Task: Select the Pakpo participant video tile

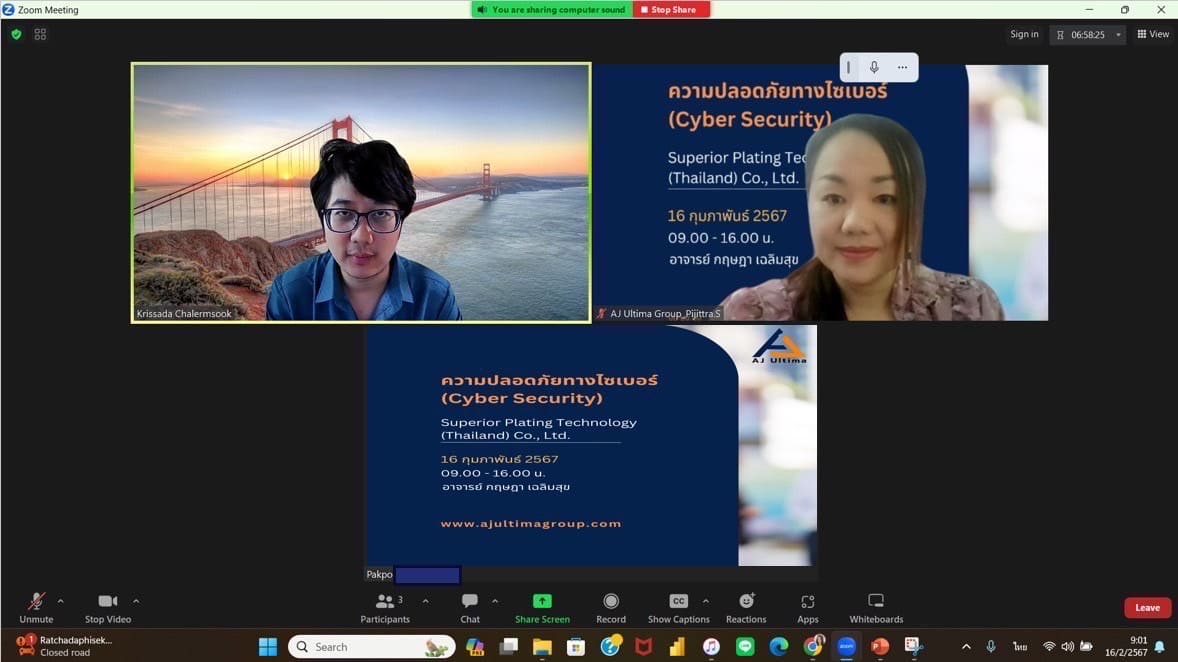Action: 591,453
